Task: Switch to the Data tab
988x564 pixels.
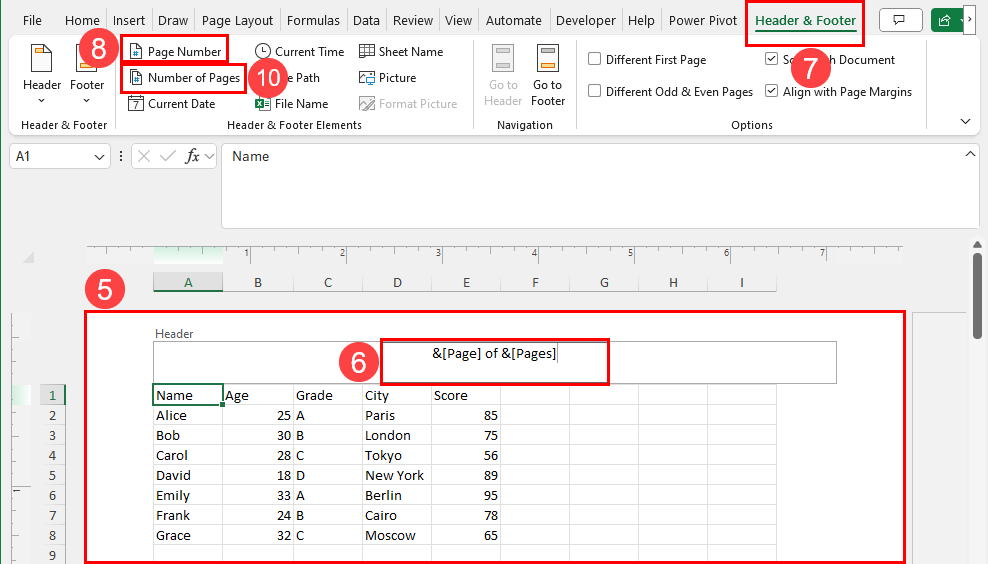Action: (x=366, y=20)
